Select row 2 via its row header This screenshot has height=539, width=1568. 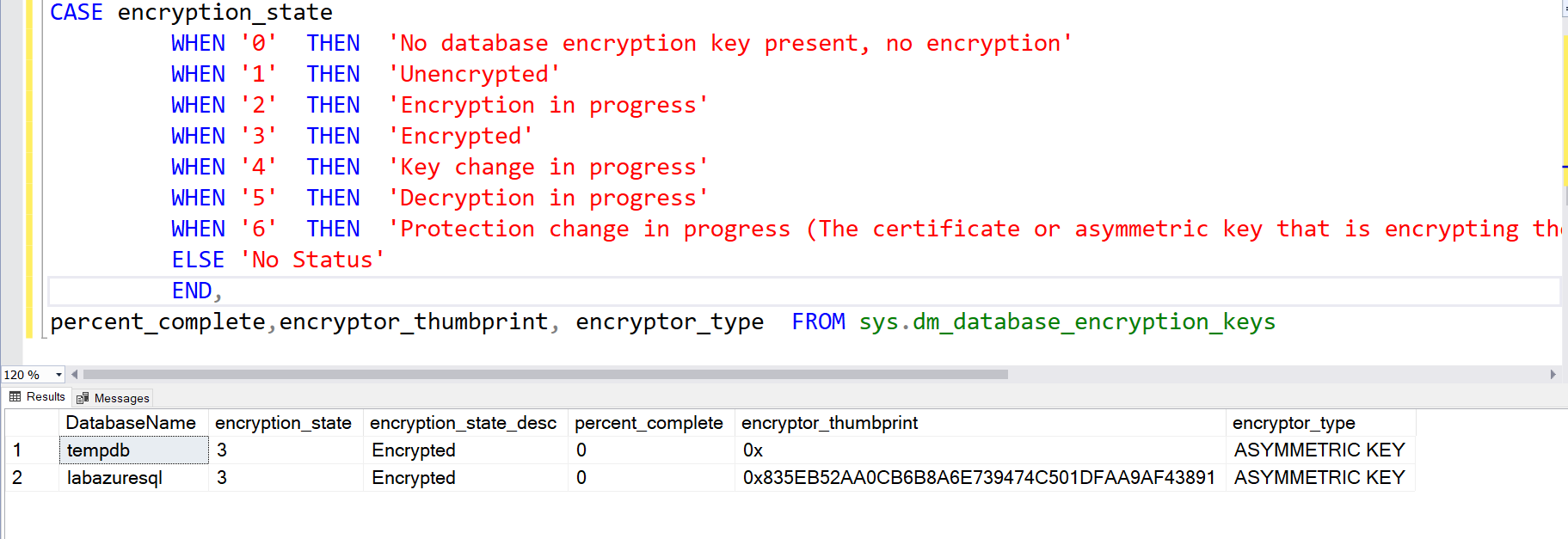pyautogui.click(x=17, y=478)
